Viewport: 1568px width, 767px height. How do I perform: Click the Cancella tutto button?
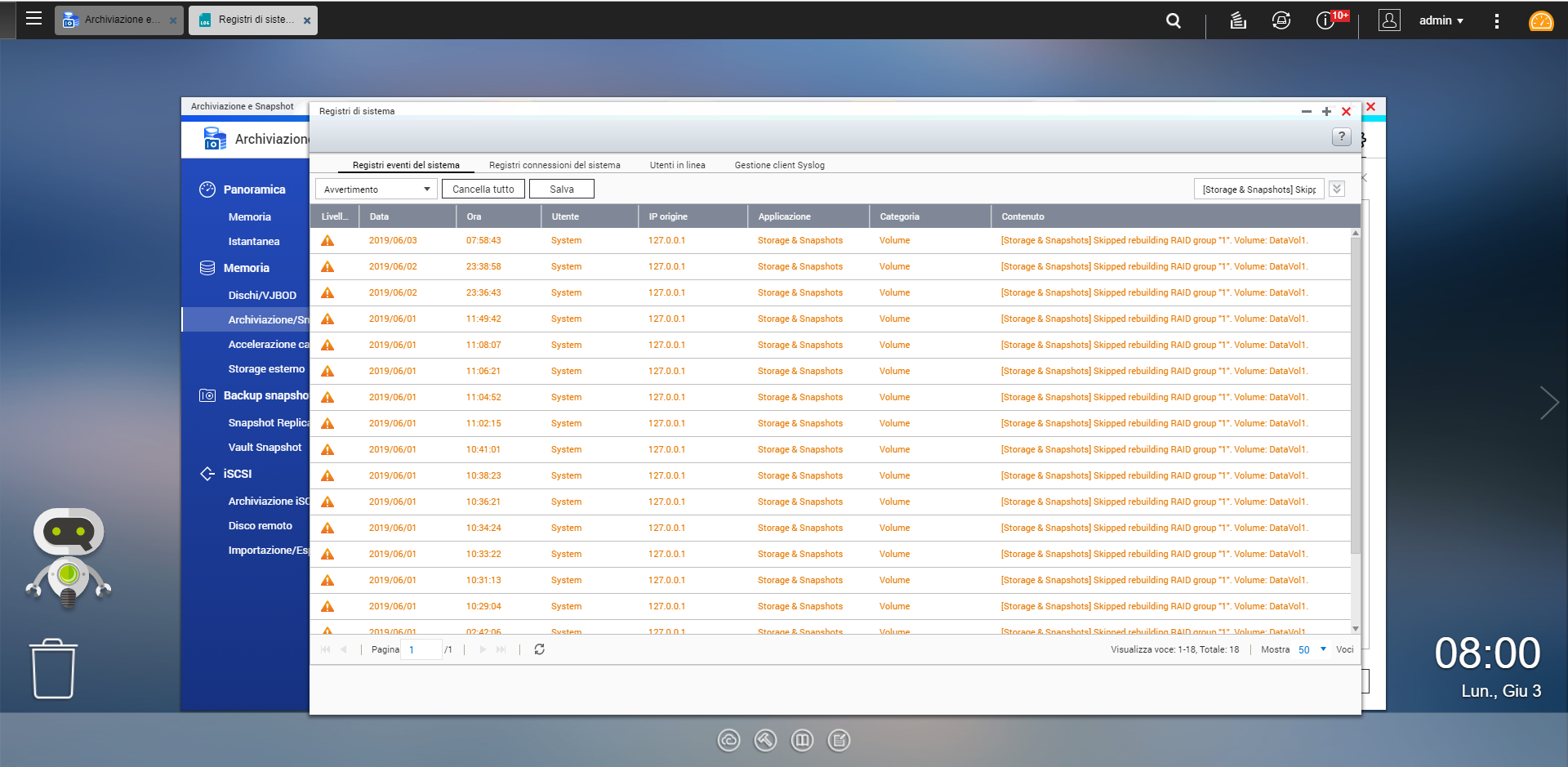pos(483,190)
